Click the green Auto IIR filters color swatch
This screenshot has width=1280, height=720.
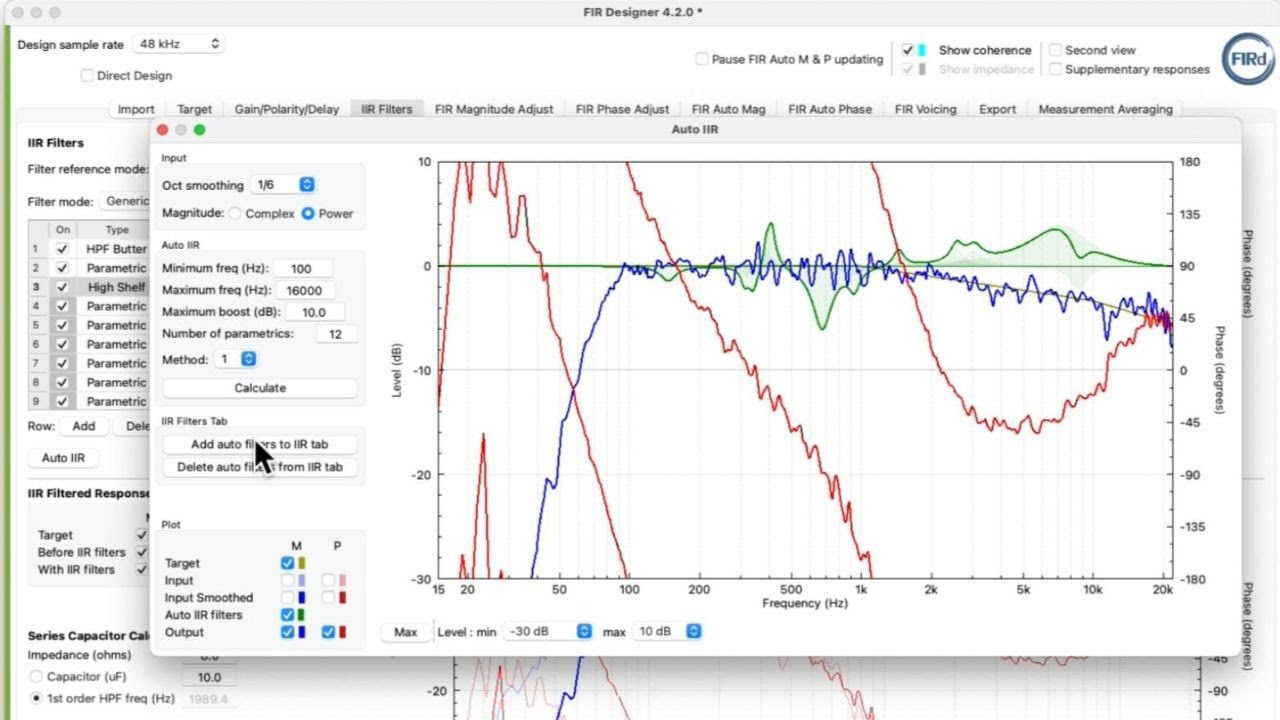[302, 615]
